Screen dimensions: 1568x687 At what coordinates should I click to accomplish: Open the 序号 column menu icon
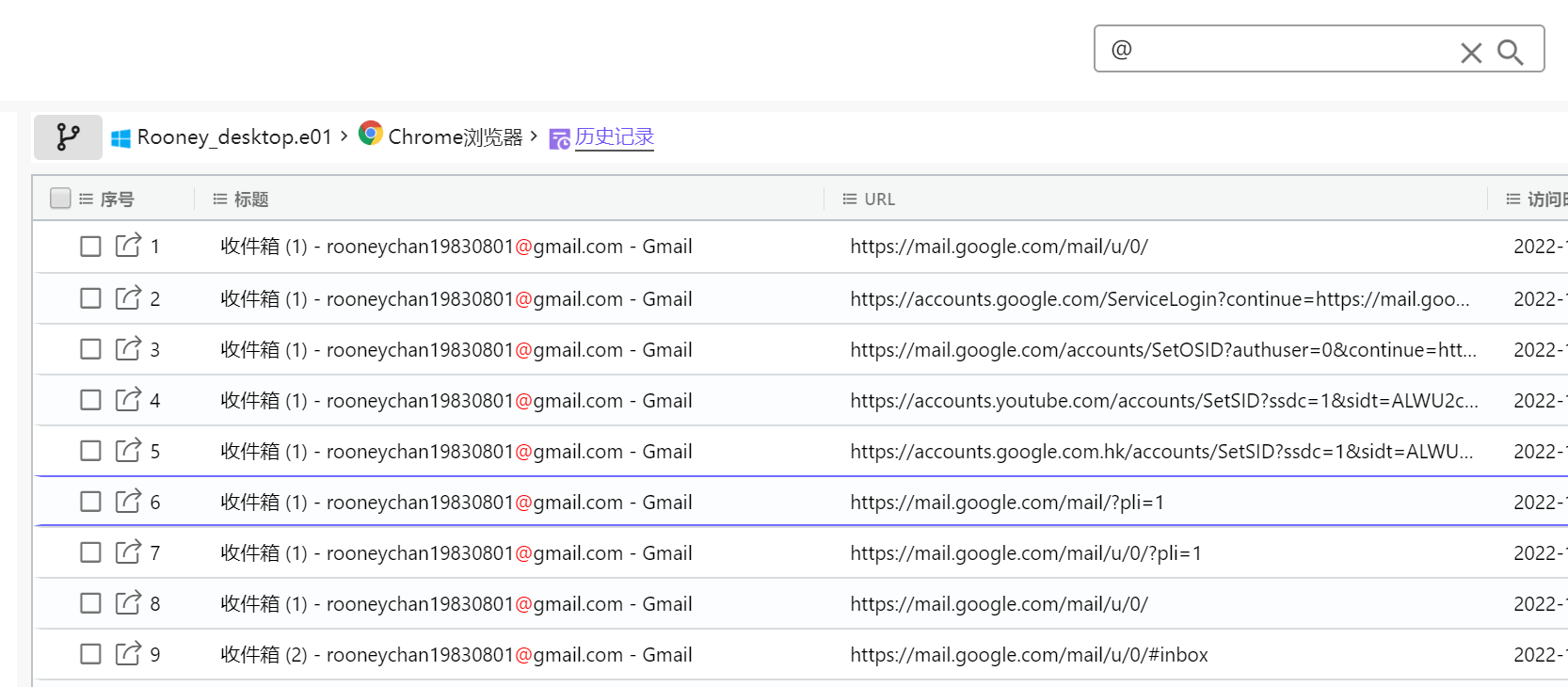(87, 199)
